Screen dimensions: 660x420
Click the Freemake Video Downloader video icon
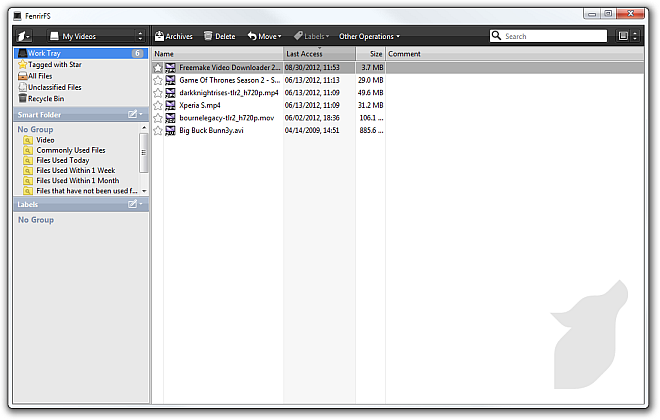click(x=170, y=68)
